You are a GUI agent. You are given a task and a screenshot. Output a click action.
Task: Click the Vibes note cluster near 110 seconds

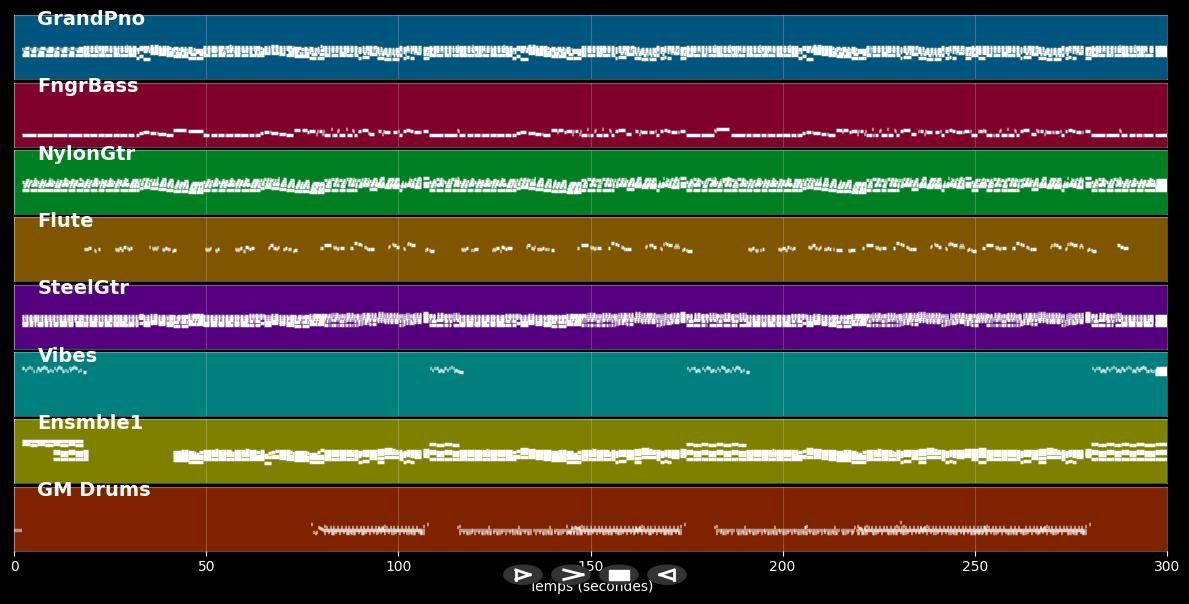pyautogui.click(x=446, y=370)
